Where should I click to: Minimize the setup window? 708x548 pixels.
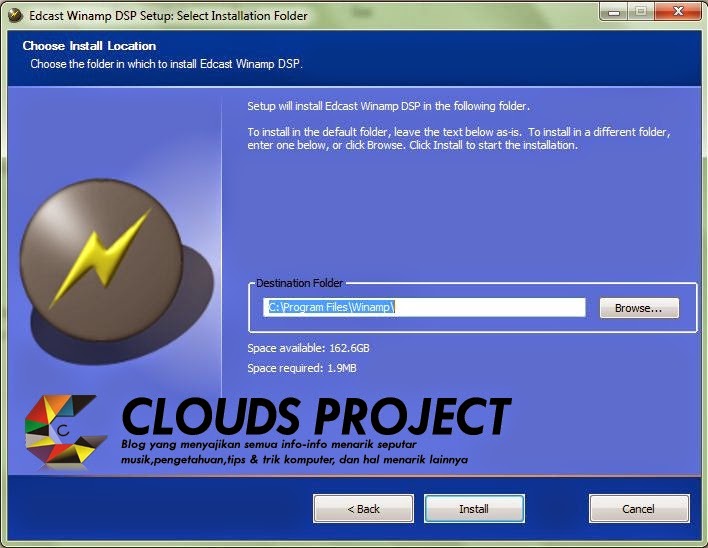click(613, 11)
